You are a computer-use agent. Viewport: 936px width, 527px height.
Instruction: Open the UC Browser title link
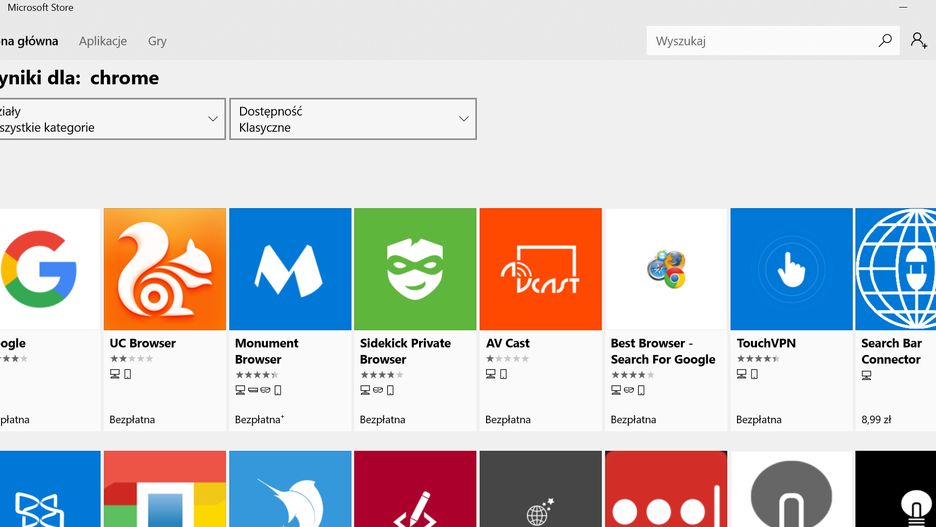click(x=143, y=343)
